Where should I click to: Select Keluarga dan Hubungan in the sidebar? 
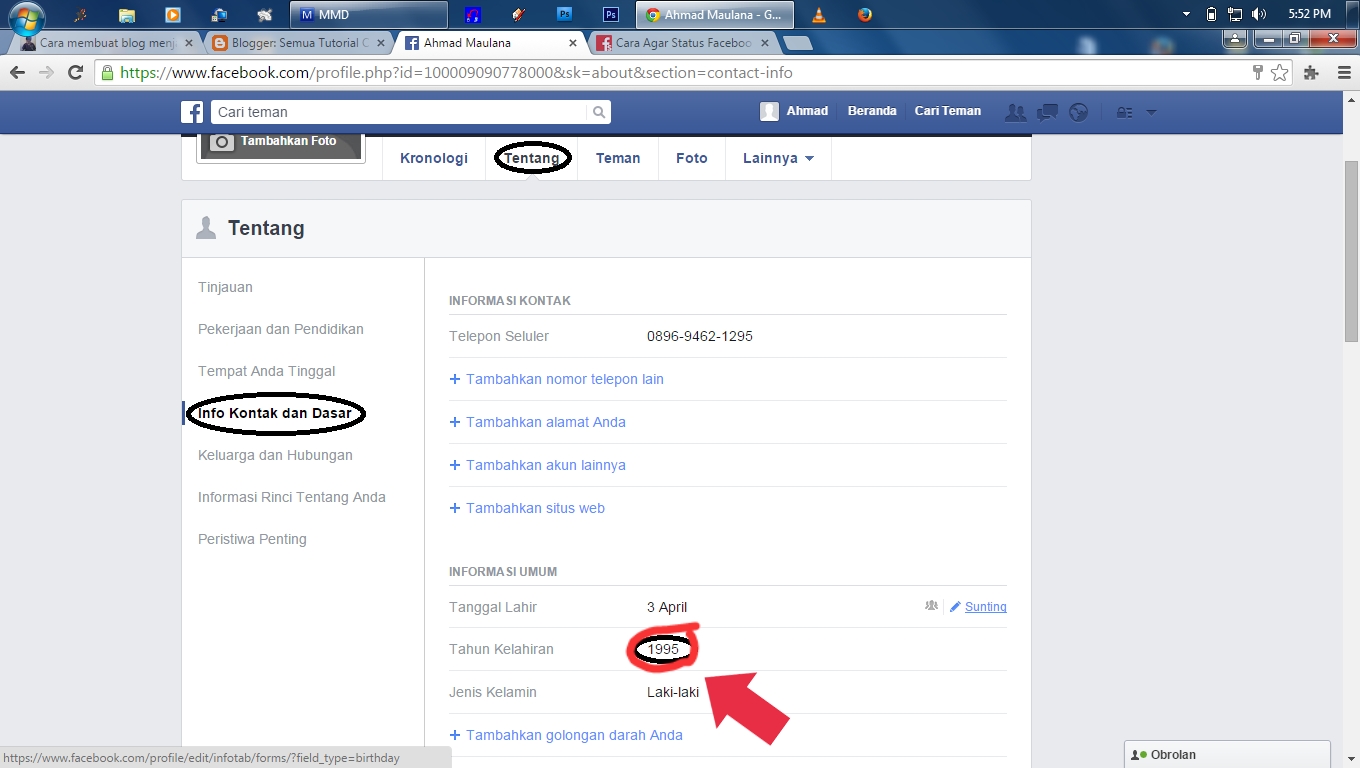coord(275,455)
